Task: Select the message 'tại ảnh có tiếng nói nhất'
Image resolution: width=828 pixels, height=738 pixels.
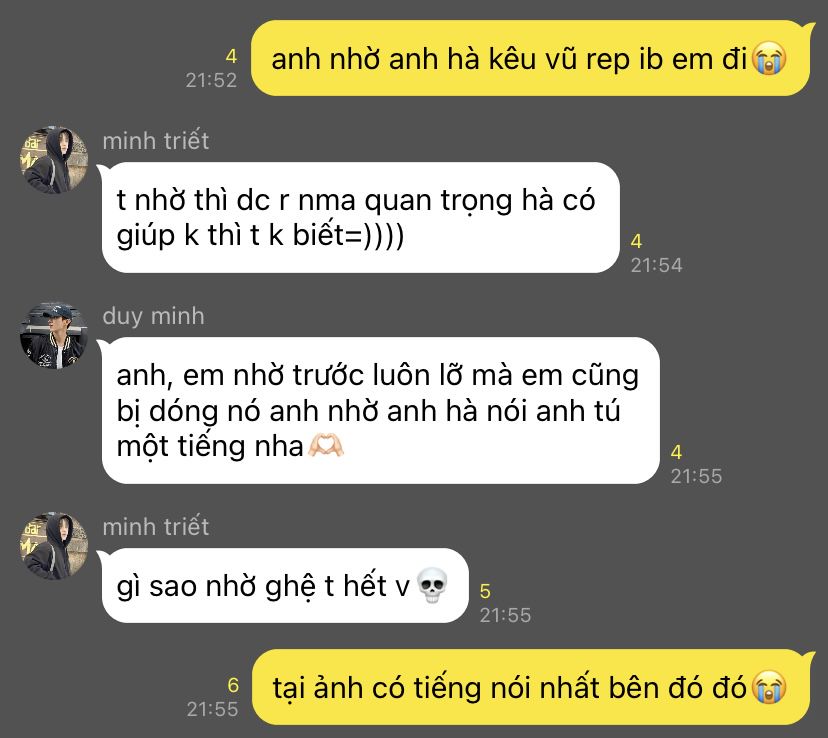Action: 531,687
